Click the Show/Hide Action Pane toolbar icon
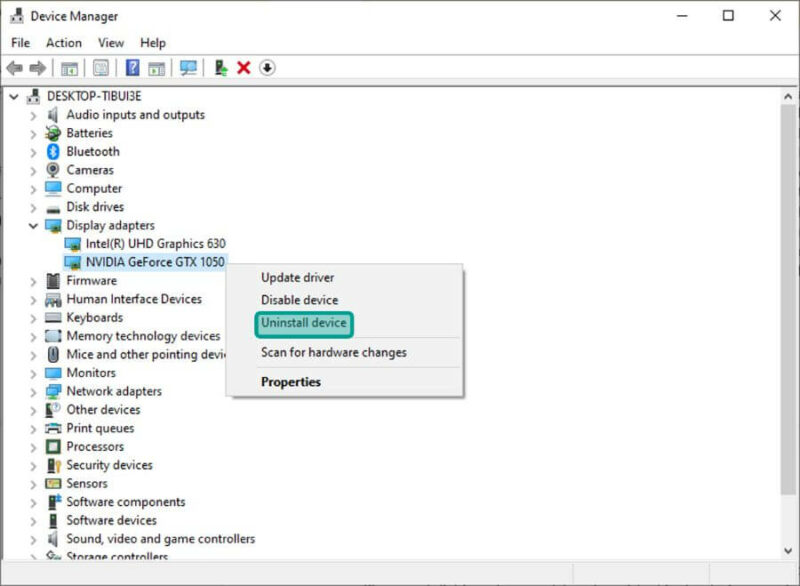Image resolution: width=800 pixels, height=586 pixels. click(x=157, y=68)
